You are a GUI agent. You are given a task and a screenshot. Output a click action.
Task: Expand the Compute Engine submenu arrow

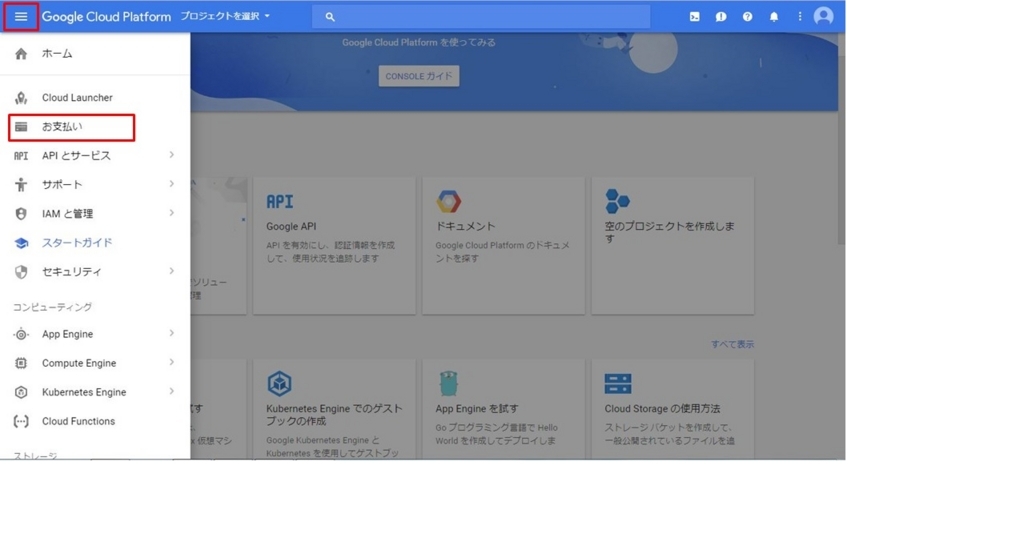coord(172,363)
